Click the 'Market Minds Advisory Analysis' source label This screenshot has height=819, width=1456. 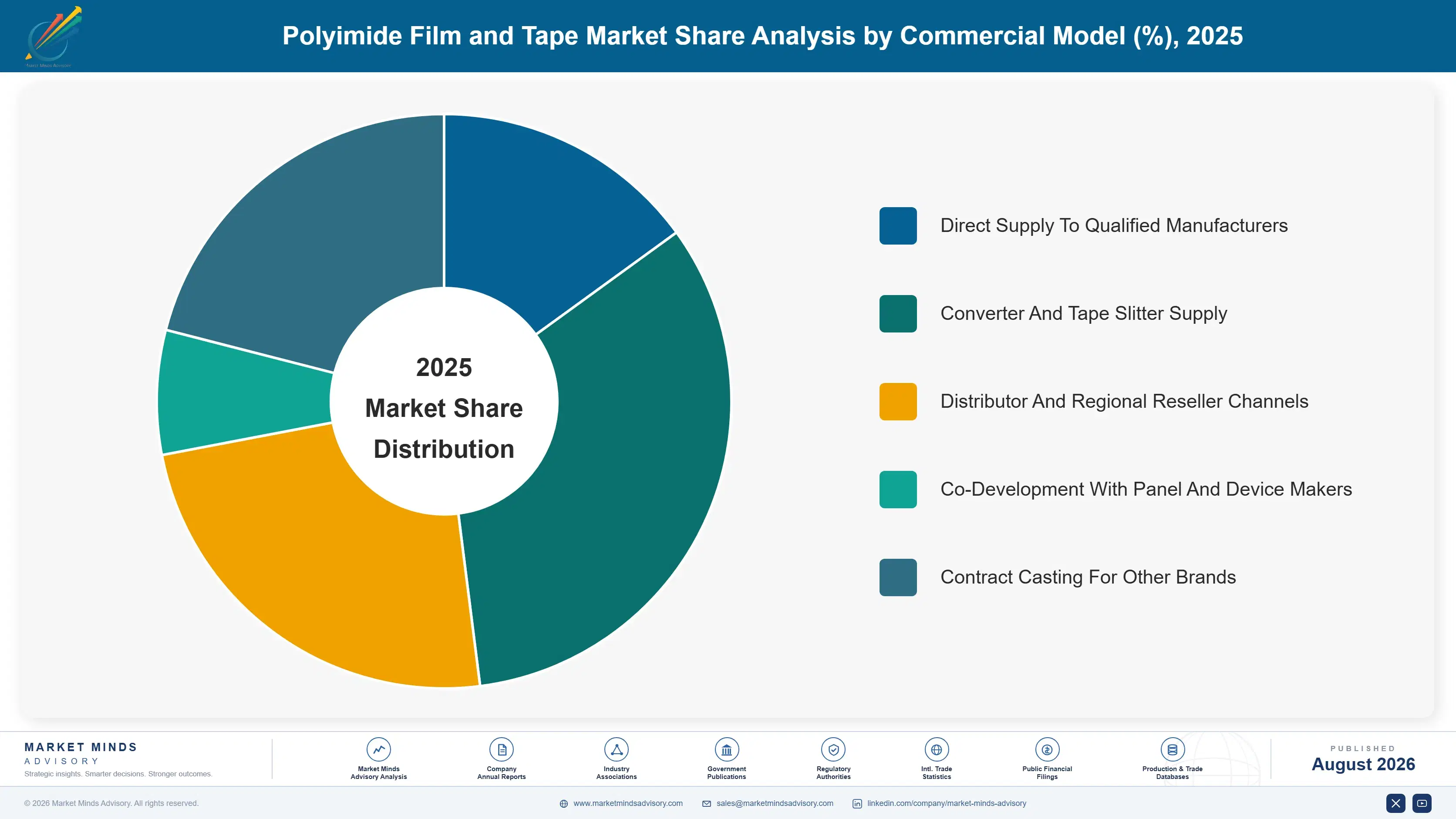(x=379, y=773)
